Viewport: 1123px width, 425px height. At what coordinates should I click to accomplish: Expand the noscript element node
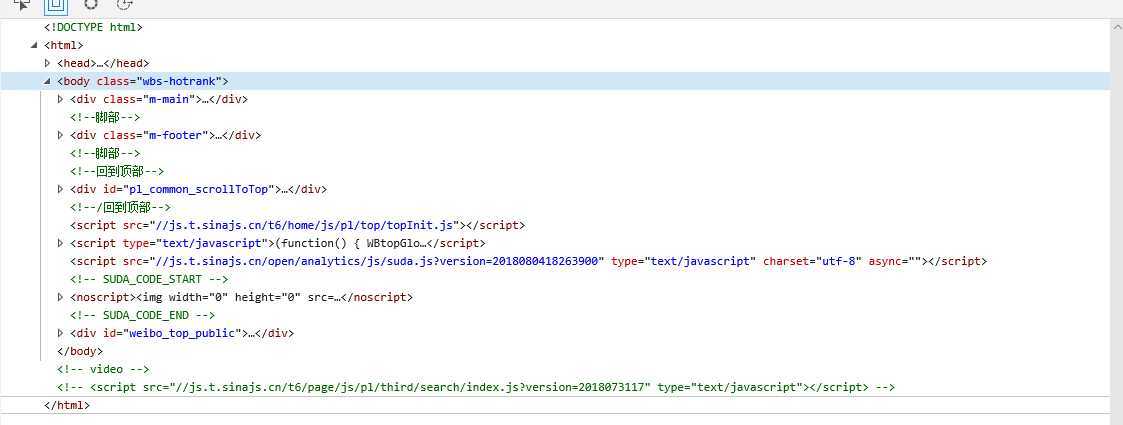tap(60, 297)
